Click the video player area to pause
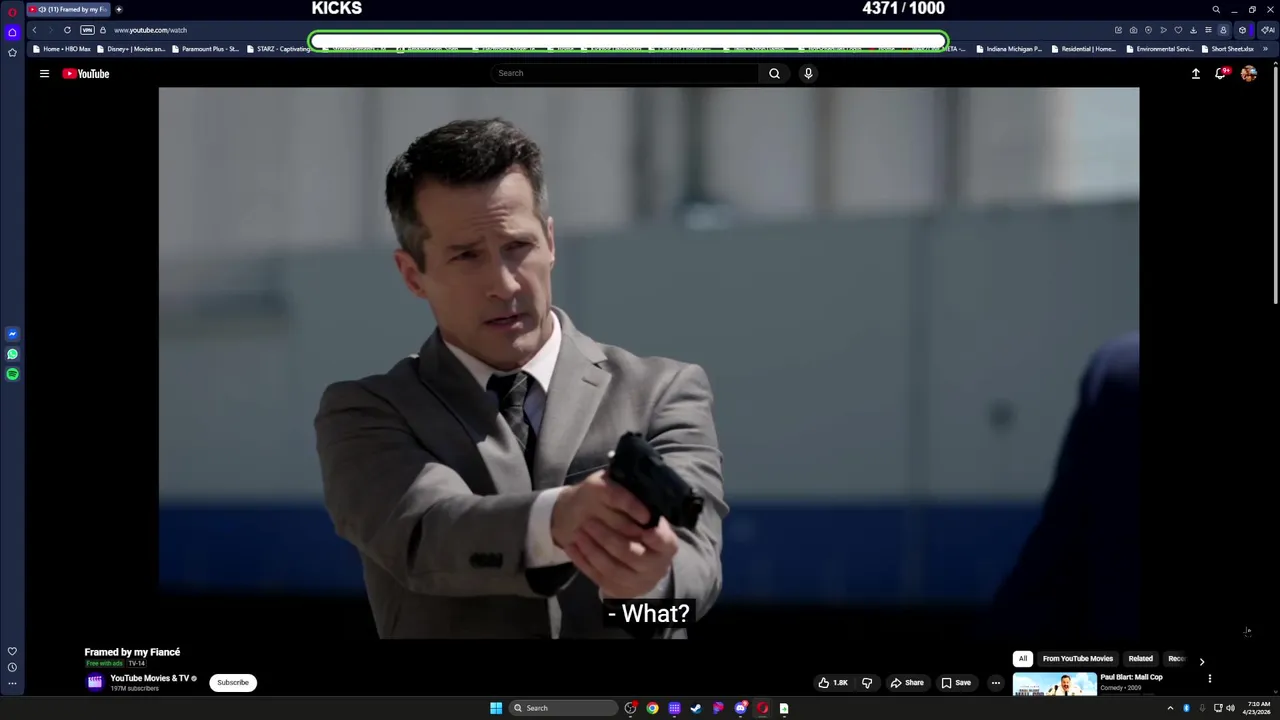 point(648,363)
